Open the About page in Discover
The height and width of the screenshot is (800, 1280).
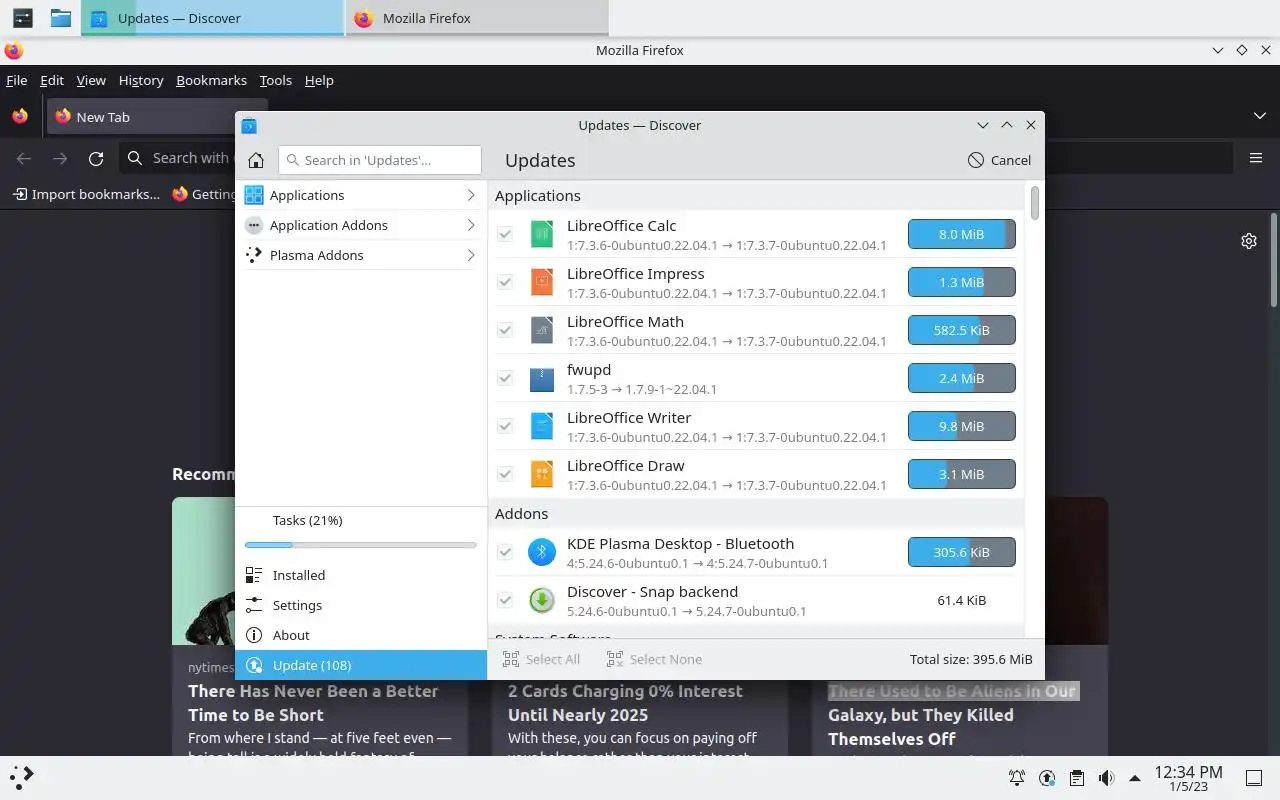[x=361, y=635]
